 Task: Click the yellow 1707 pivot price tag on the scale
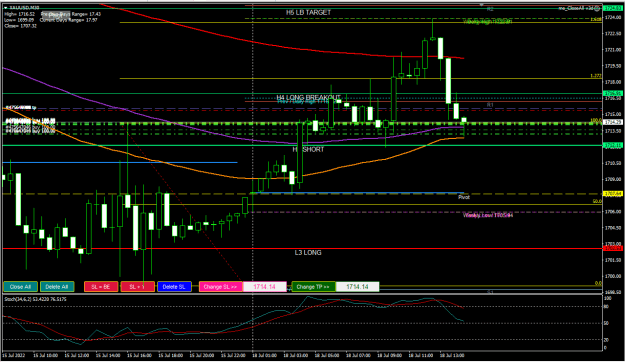[x=613, y=194]
